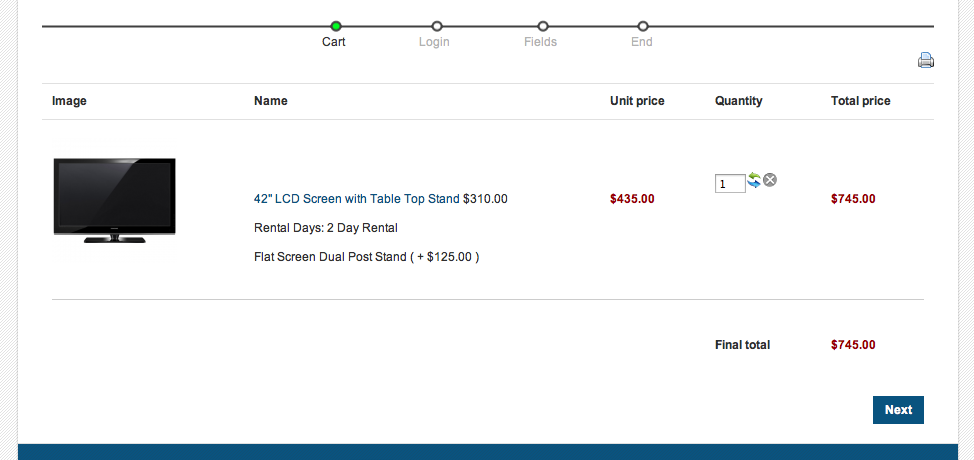The height and width of the screenshot is (460, 974).
Task: Click the Total price column header
Action: tap(860, 101)
